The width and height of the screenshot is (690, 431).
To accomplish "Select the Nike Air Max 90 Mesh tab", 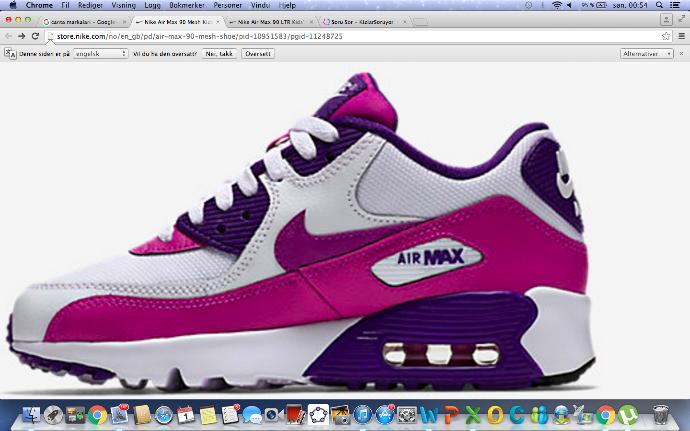I will [178, 22].
